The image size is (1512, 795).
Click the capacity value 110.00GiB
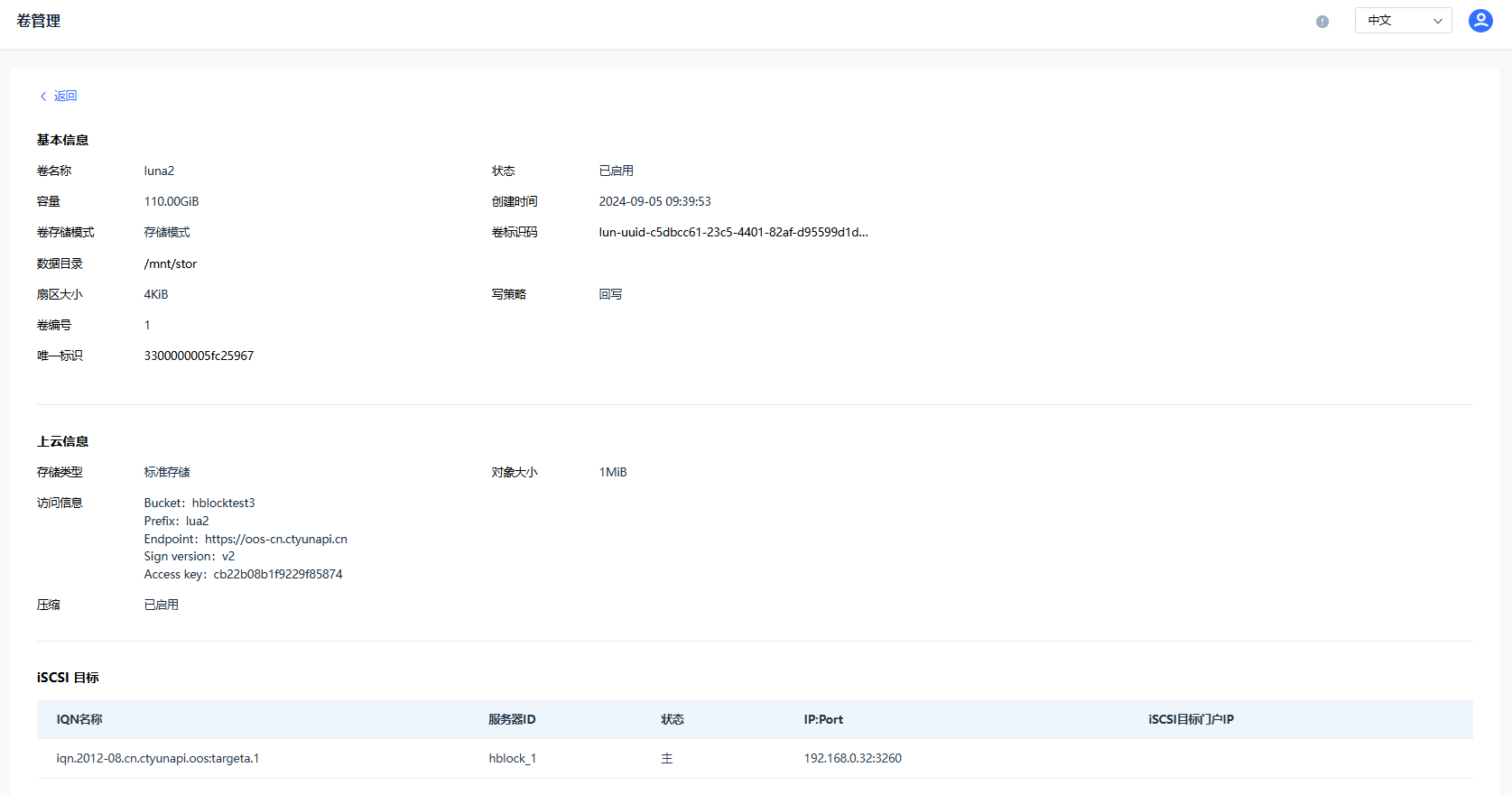tap(172, 201)
